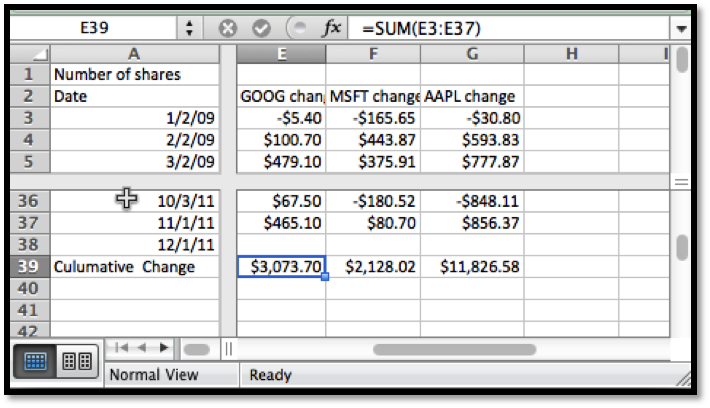Viewport: 710px width, 408px height.
Task: Select row 39 header
Action: [x=28, y=266]
